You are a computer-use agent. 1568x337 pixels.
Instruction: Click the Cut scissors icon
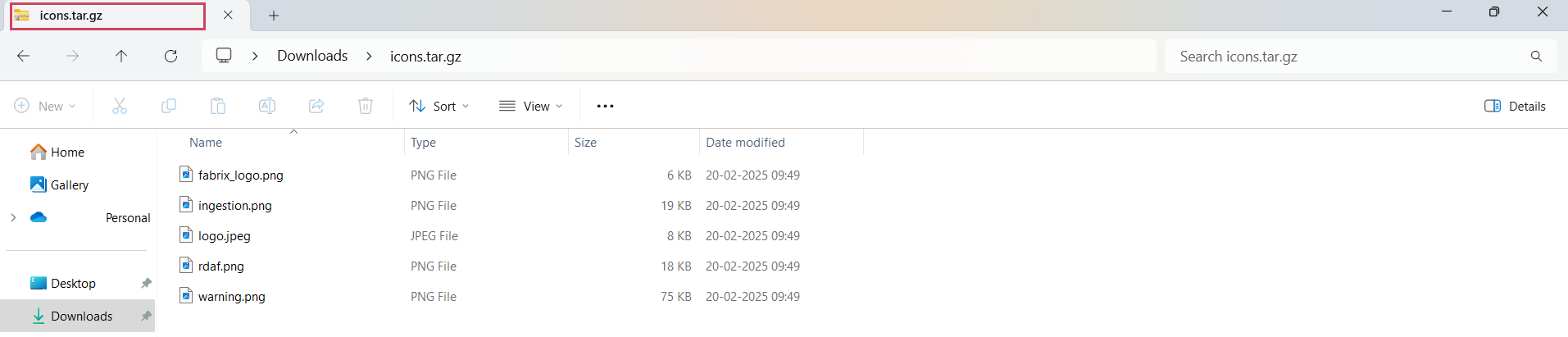tap(120, 106)
